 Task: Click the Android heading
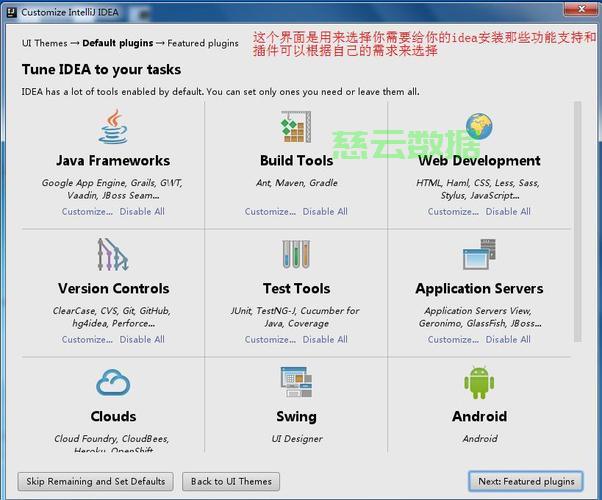click(x=480, y=417)
